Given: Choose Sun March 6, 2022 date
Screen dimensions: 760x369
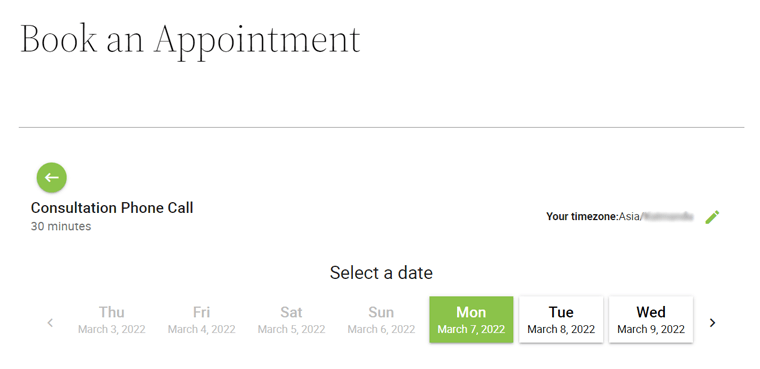Looking at the screenshot, I should (381, 320).
